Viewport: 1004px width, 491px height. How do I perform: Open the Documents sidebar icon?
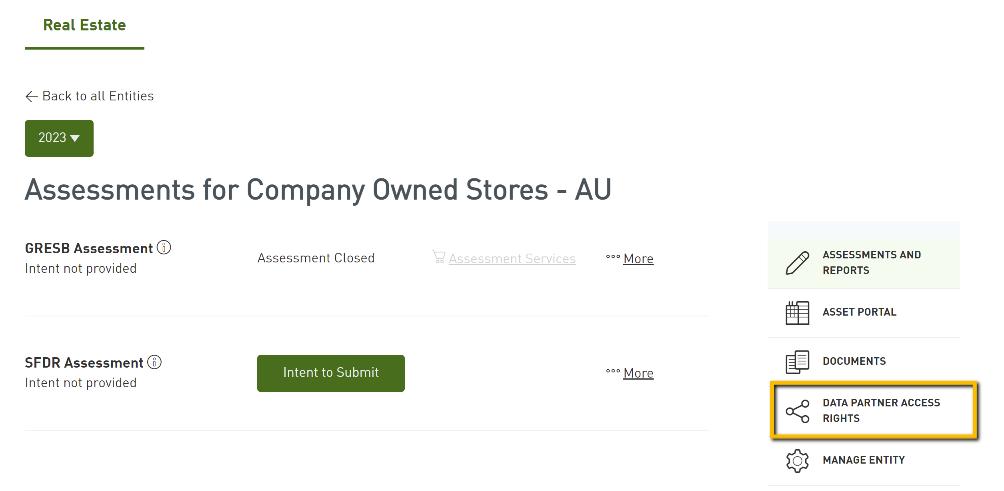[x=797, y=362]
